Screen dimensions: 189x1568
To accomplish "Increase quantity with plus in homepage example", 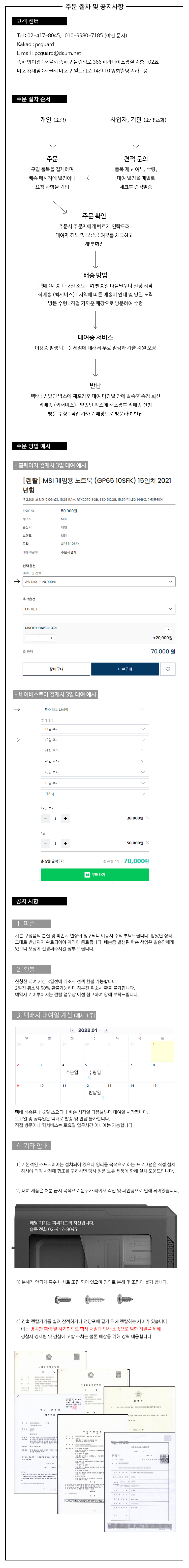I will (x=51, y=638).
